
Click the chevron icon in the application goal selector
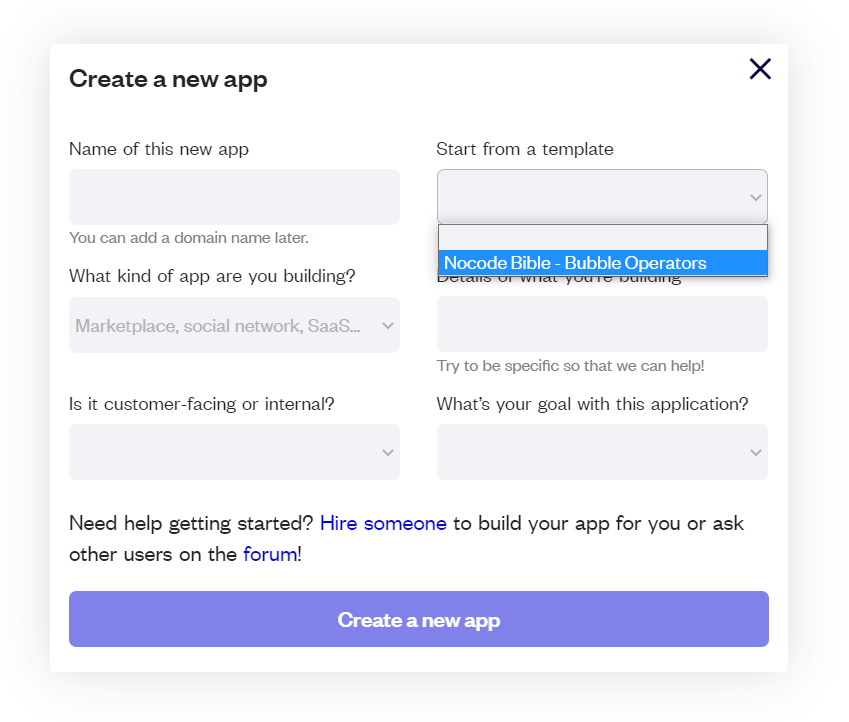755,452
